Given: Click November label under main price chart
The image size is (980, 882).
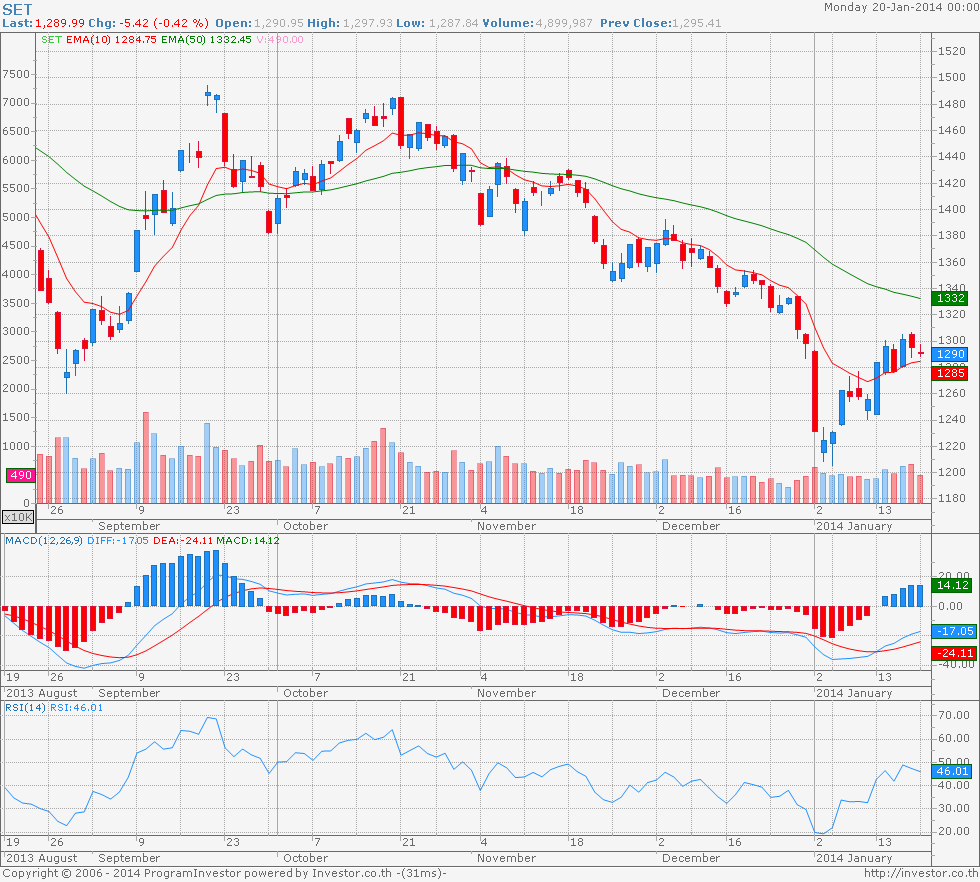Looking at the screenshot, I should 506,526.
